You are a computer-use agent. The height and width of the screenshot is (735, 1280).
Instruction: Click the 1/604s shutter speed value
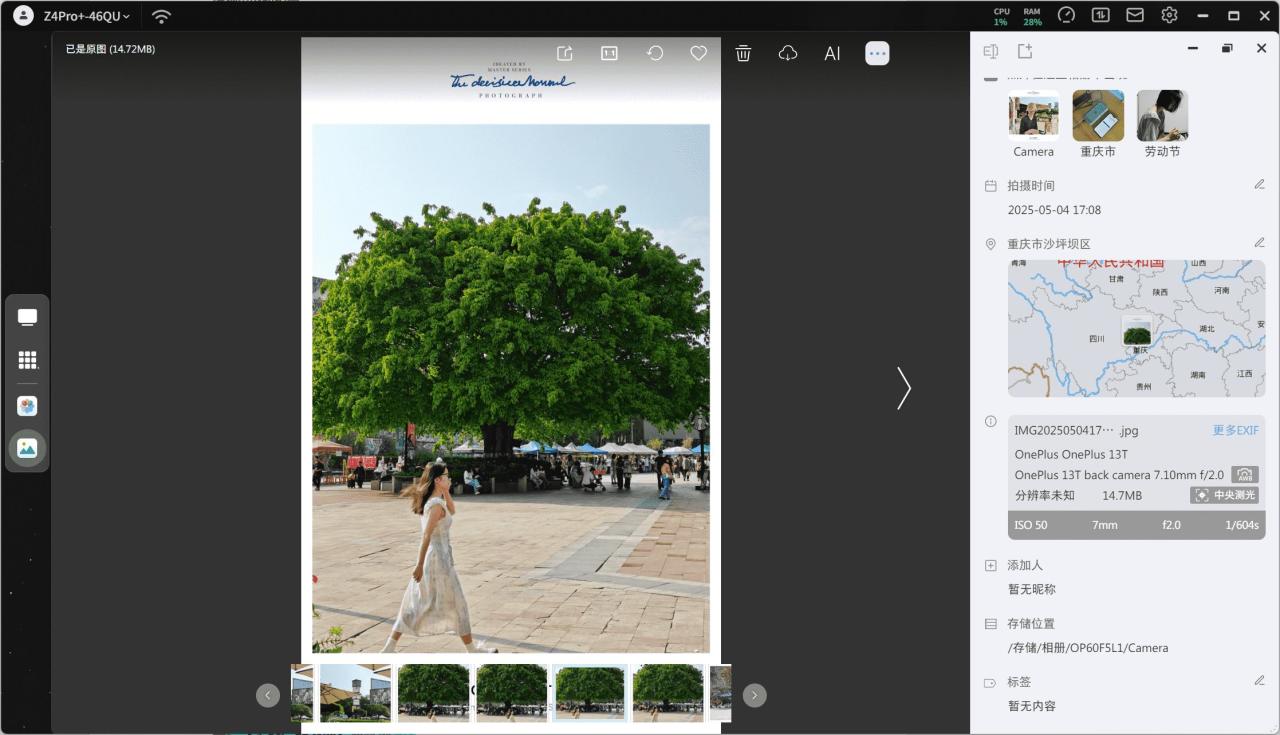click(x=1242, y=525)
